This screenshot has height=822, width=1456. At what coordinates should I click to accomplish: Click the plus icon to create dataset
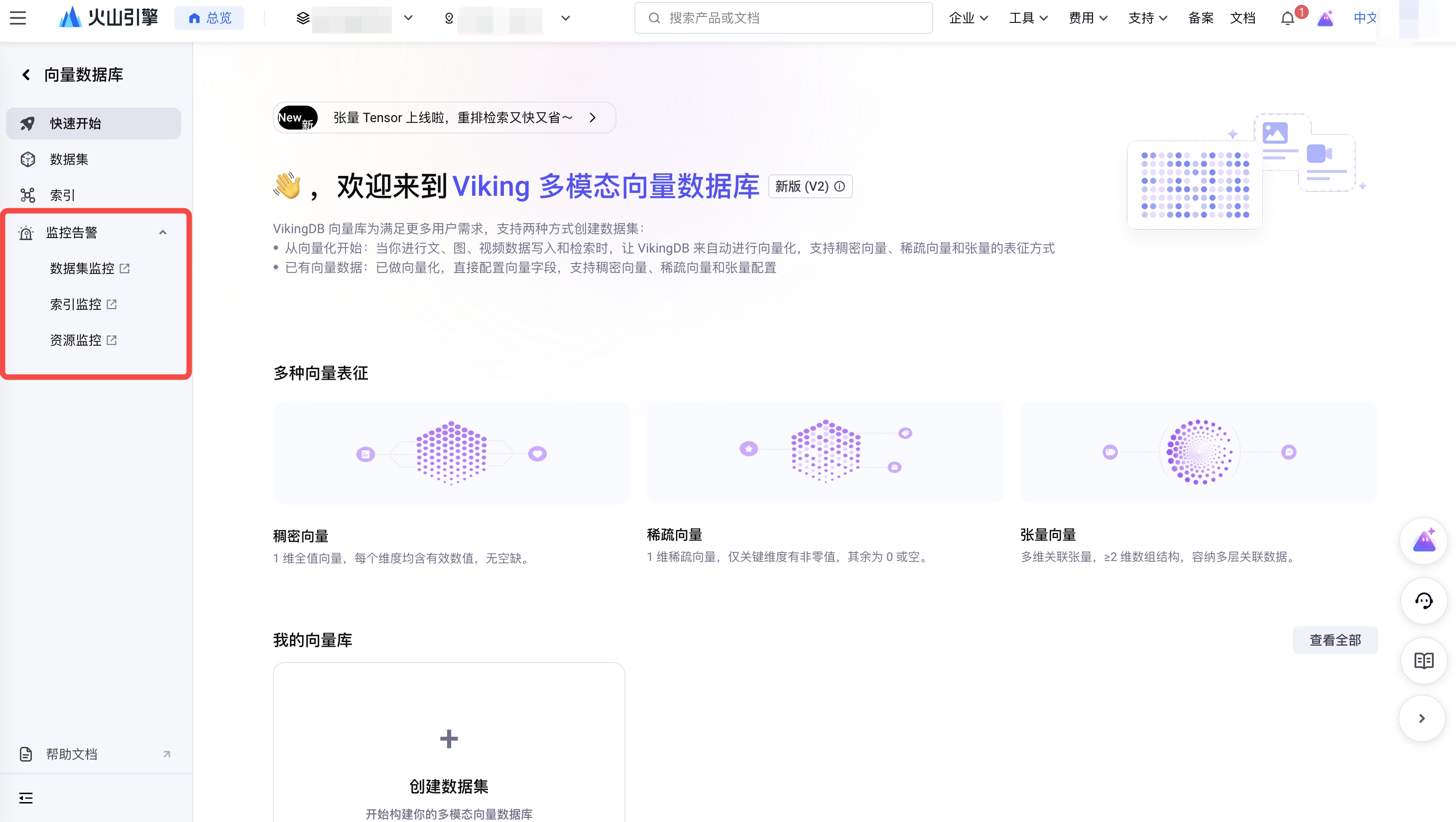449,739
